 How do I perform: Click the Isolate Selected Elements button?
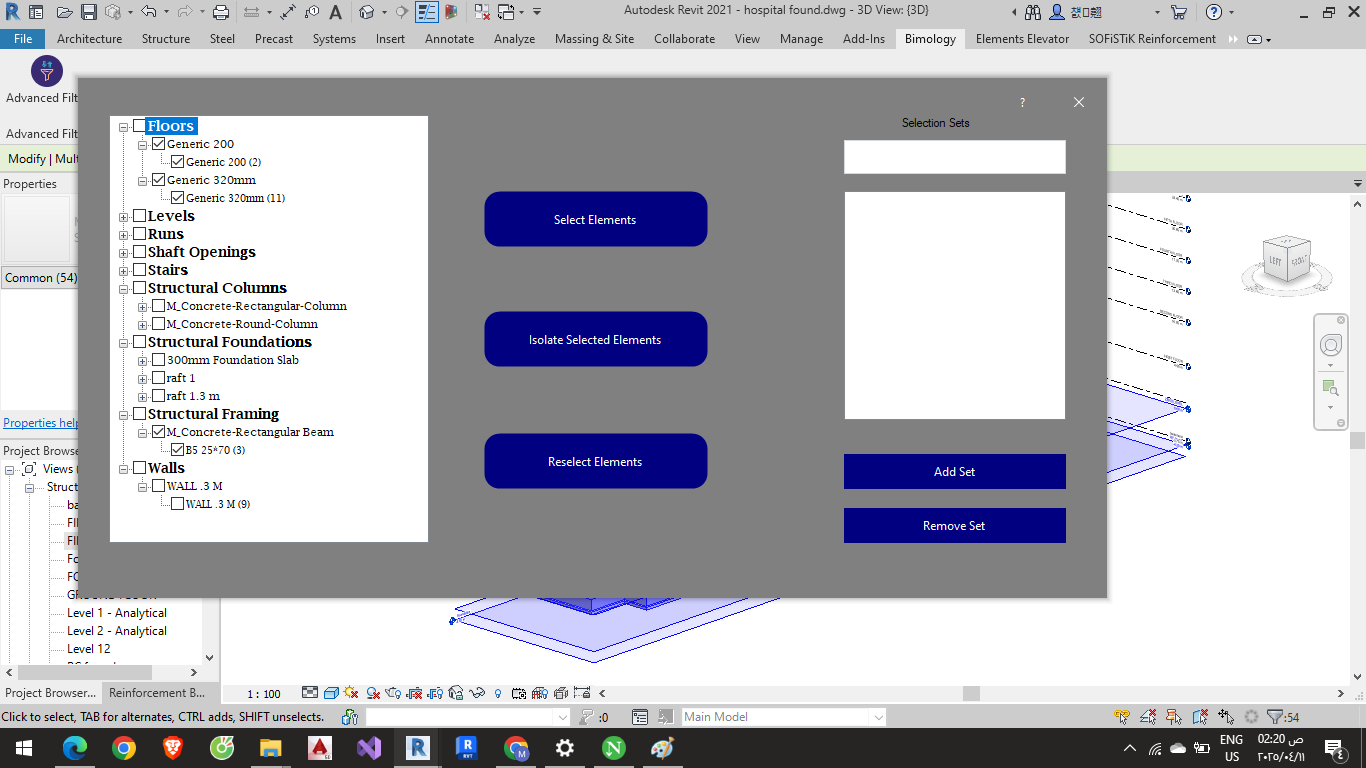pos(595,339)
